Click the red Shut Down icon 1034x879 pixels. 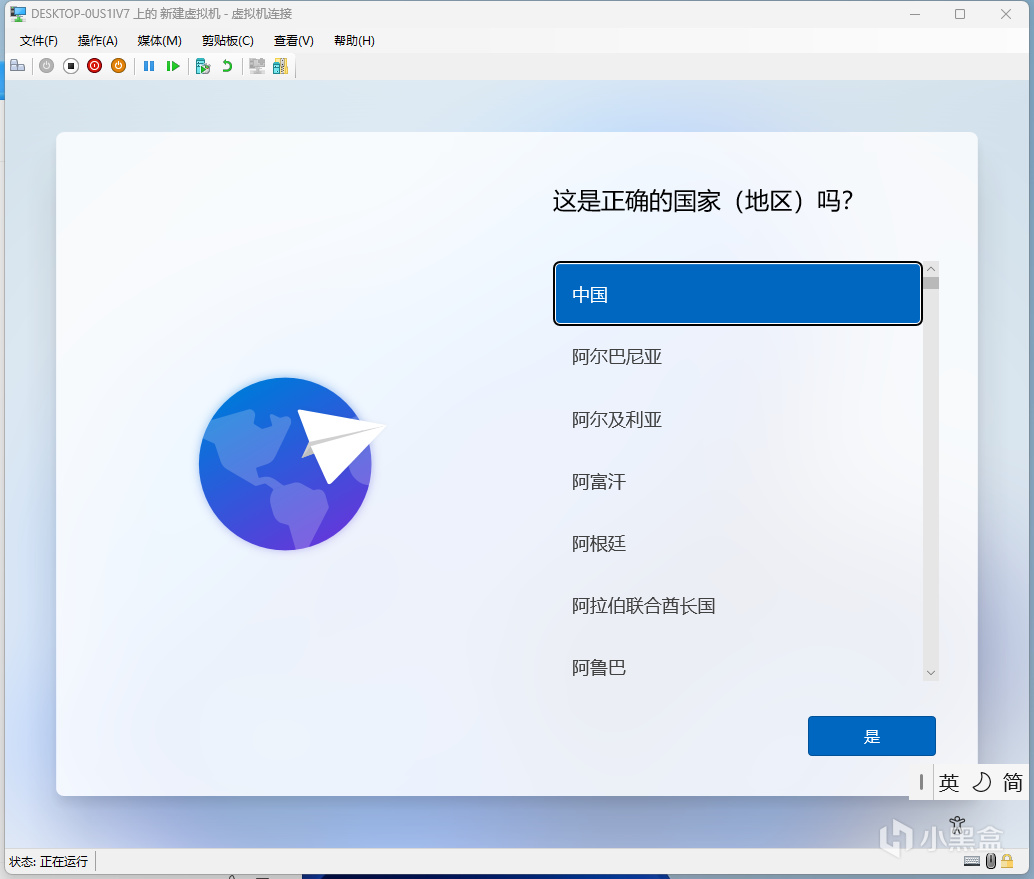[94, 66]
